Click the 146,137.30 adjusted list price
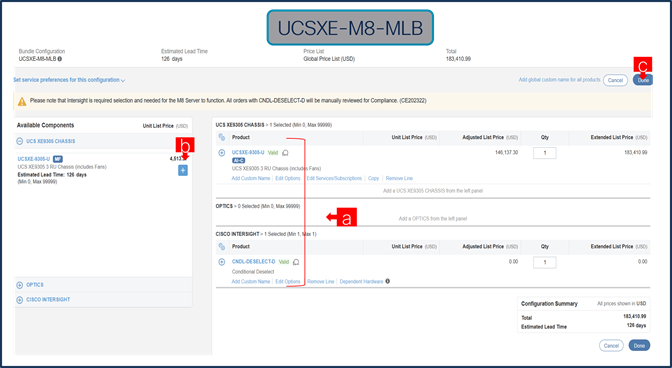 tap(507, 153)
